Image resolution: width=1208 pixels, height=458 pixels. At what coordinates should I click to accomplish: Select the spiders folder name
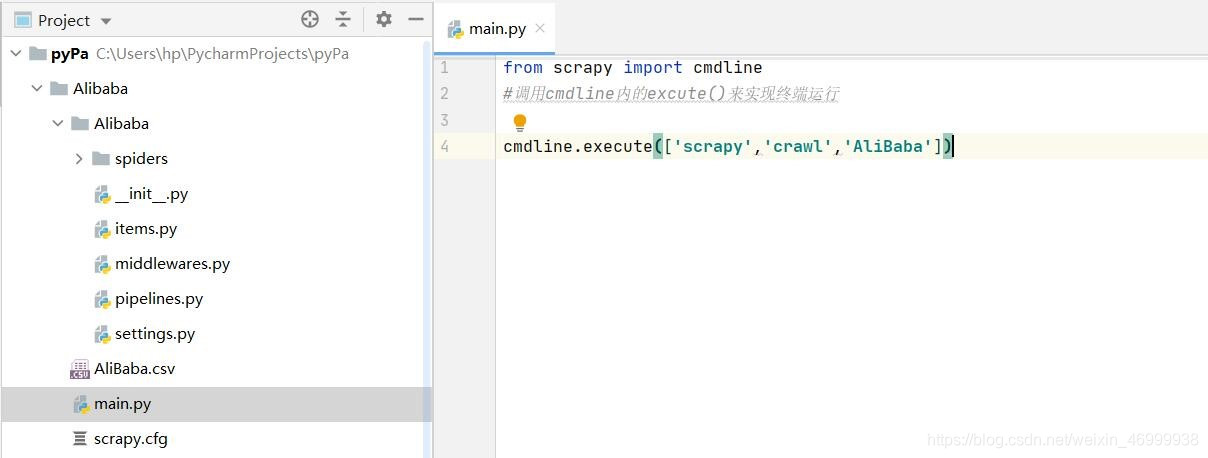pyautogui.click(x=141, y=159)
